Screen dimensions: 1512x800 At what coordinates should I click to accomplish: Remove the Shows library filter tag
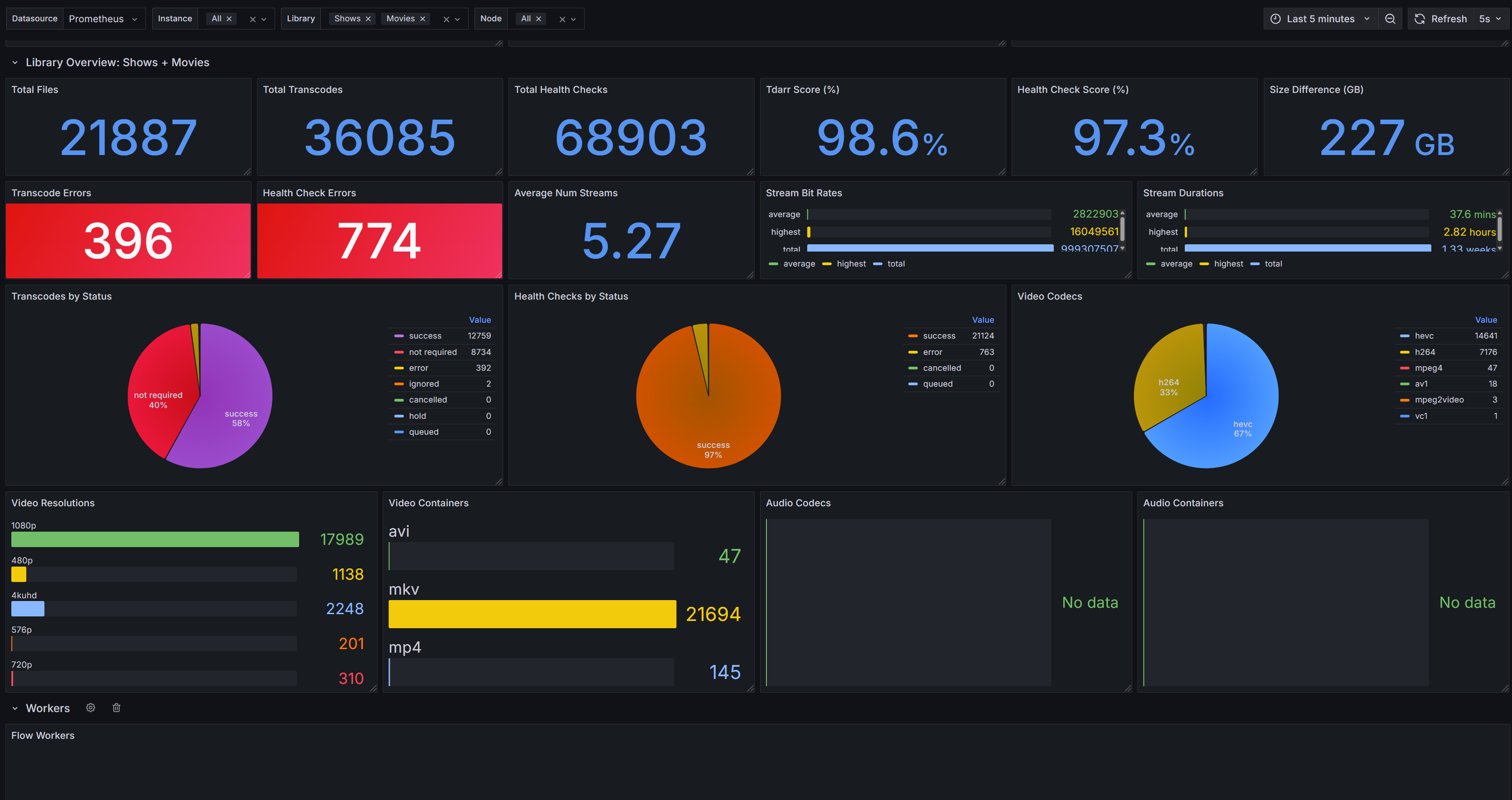368,19
